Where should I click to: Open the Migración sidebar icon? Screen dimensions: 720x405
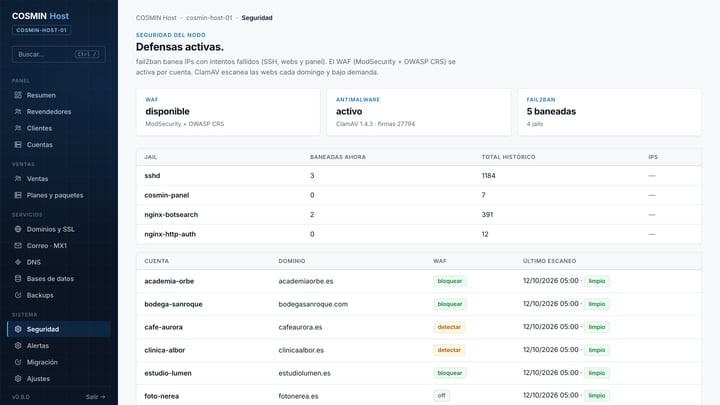[18, 362]
